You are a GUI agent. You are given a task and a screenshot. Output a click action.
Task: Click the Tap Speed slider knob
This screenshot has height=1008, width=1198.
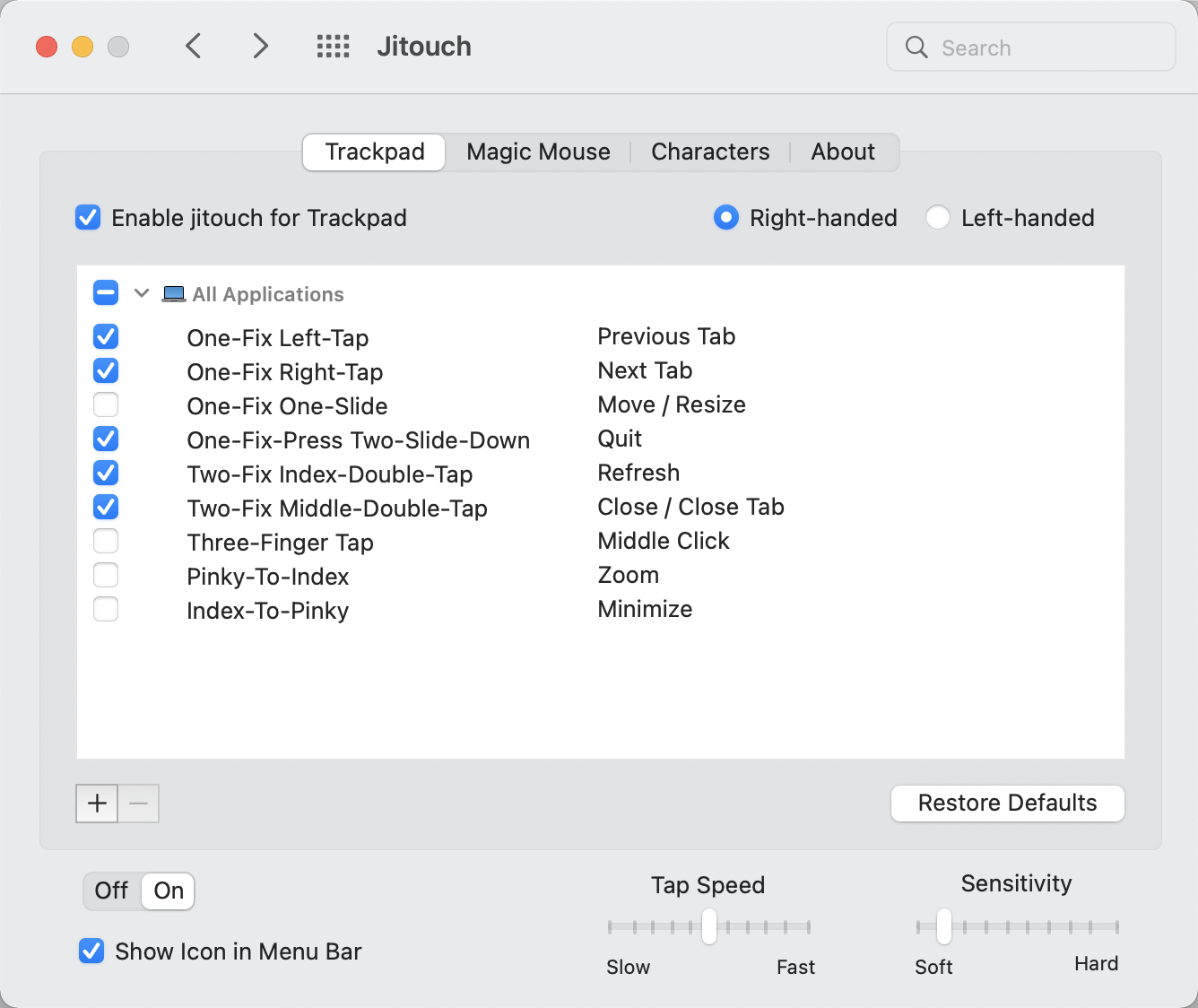click(x=709, y=926)
